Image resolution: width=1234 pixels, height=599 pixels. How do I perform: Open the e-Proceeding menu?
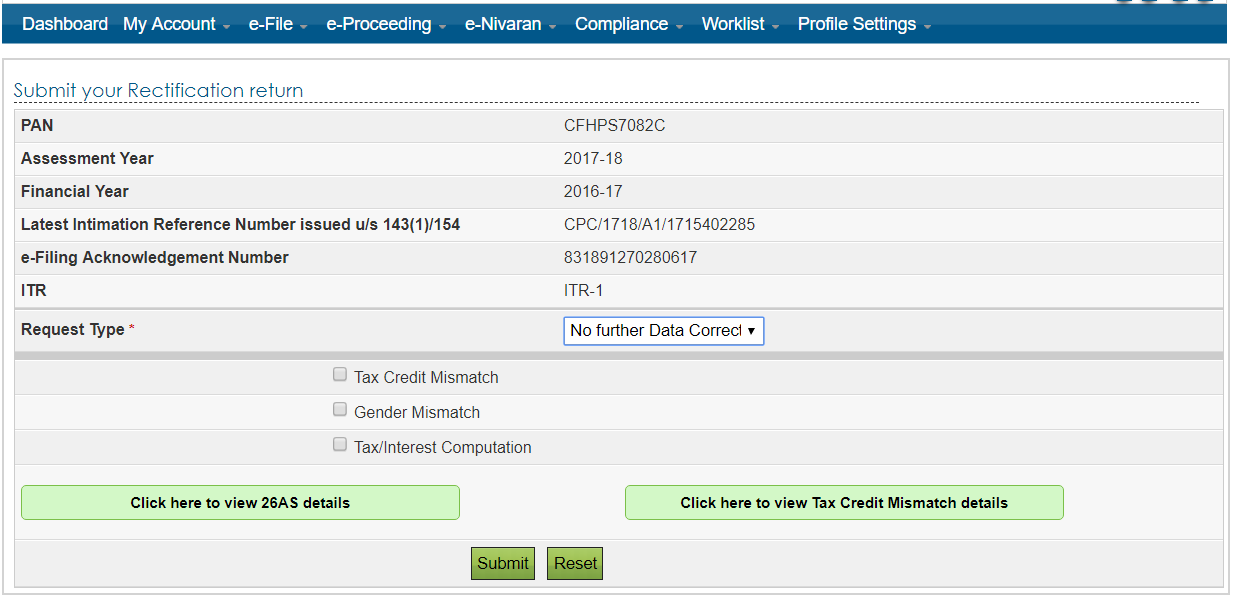click(379, 23)
